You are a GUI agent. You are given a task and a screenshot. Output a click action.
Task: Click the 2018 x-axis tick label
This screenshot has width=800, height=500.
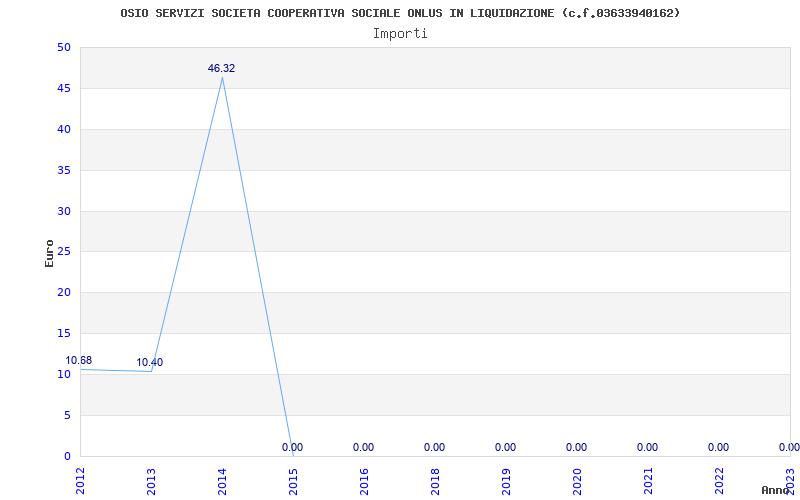click(435, 481)
